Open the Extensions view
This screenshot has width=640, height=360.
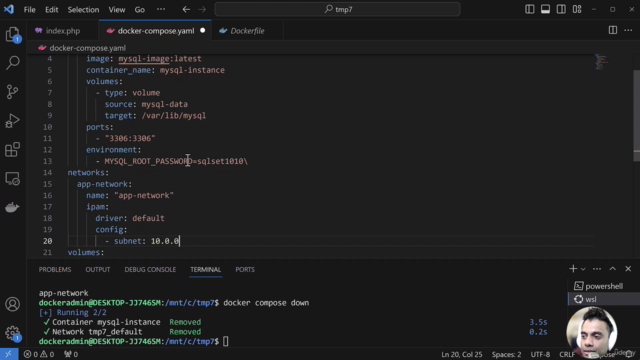click(x=13, y=150)
